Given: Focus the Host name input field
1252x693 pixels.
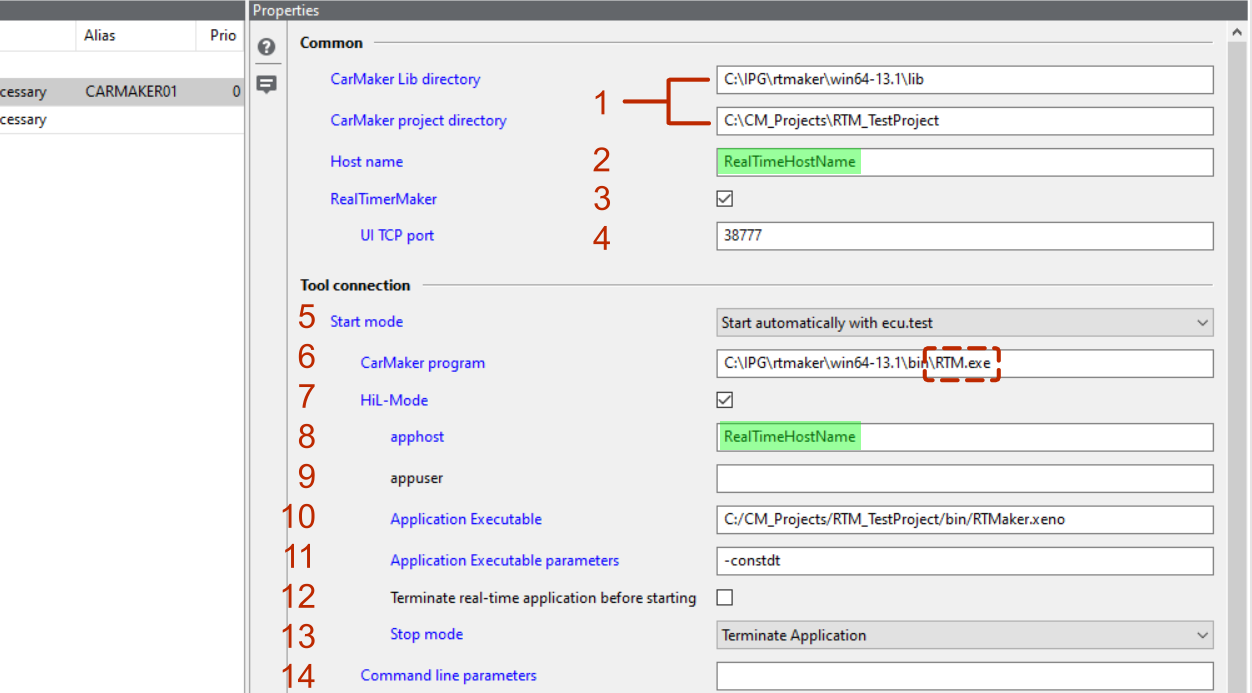Looking at the screenshot, I should (x=965, y=162).
